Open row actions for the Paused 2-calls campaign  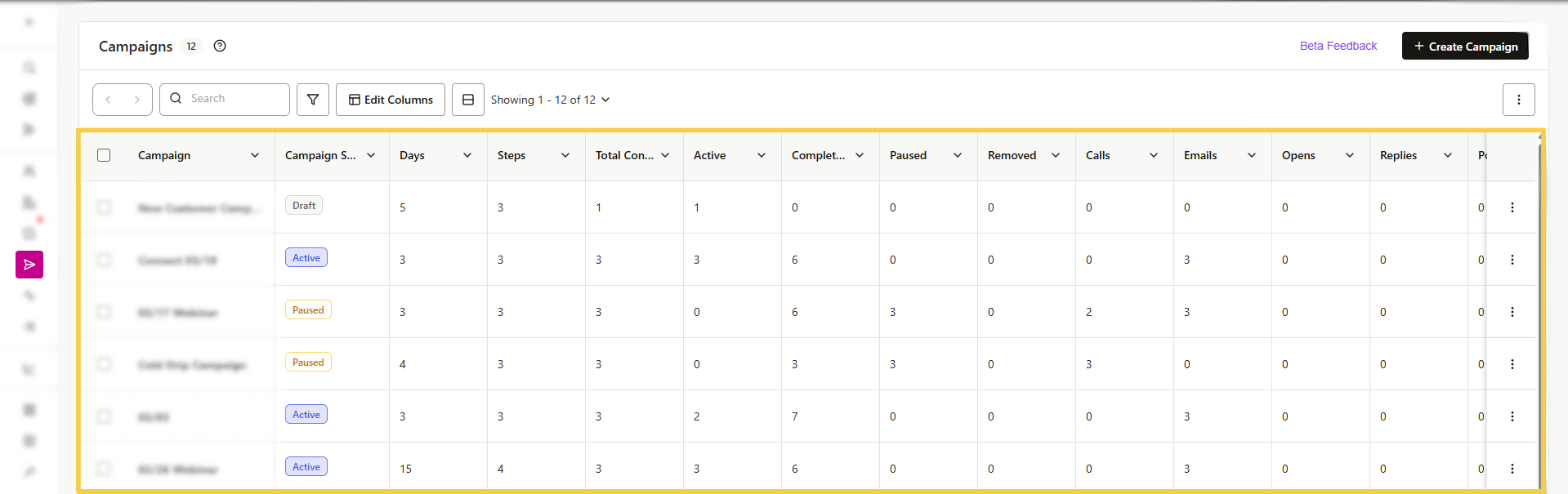point(1512,312)
